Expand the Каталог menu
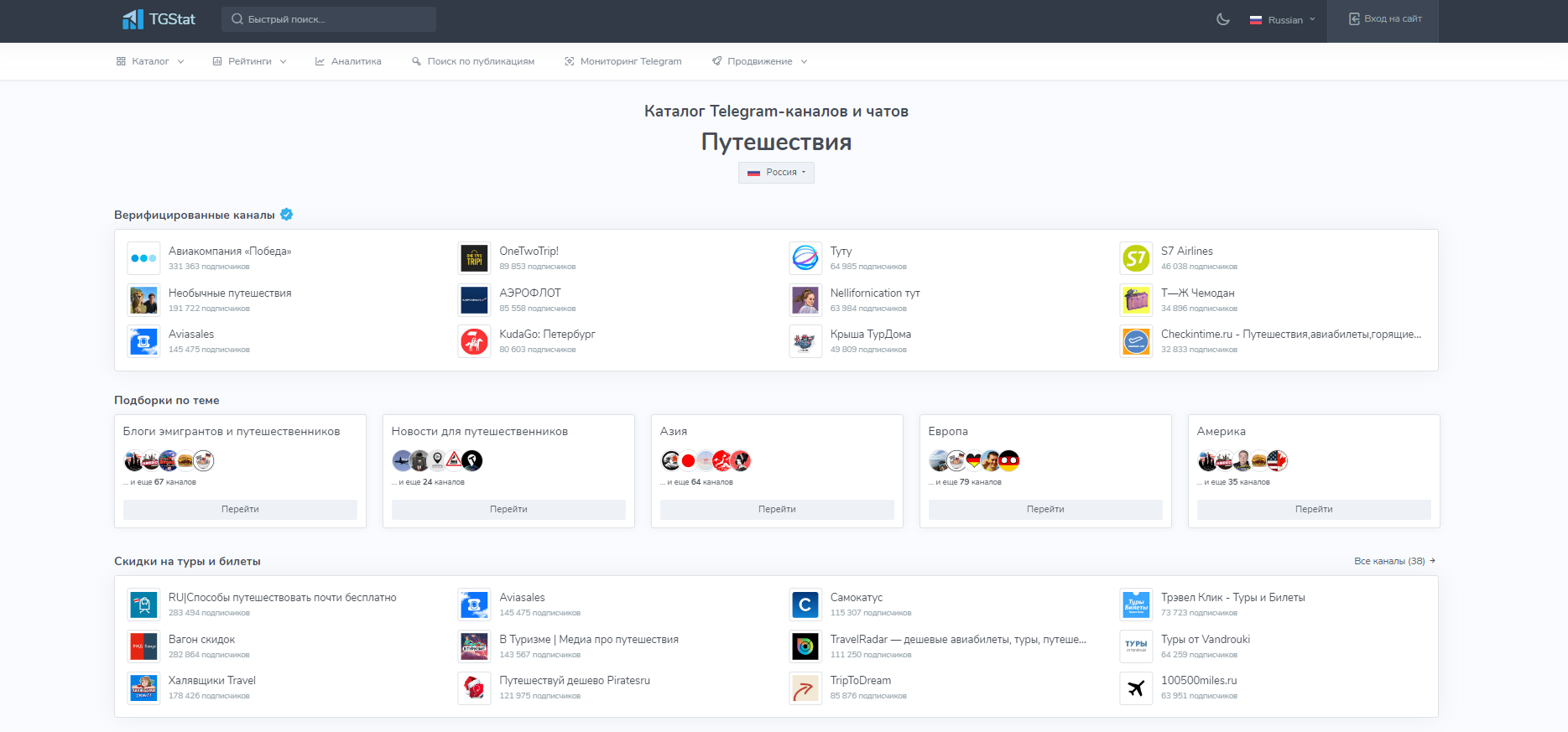The width and height of the screenshot is (1568, 732). pyautogui.click(x=150, y=61)
